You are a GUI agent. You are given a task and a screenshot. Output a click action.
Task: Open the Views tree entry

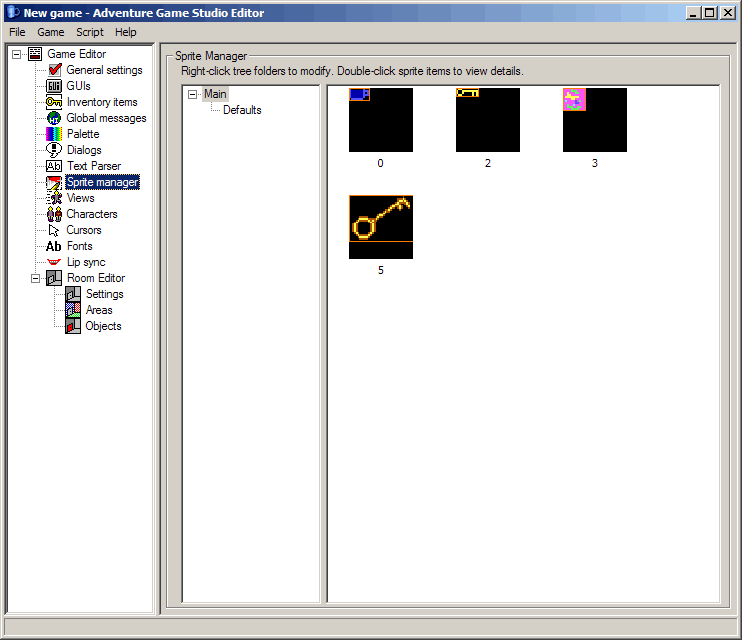(x=80, y=198)
